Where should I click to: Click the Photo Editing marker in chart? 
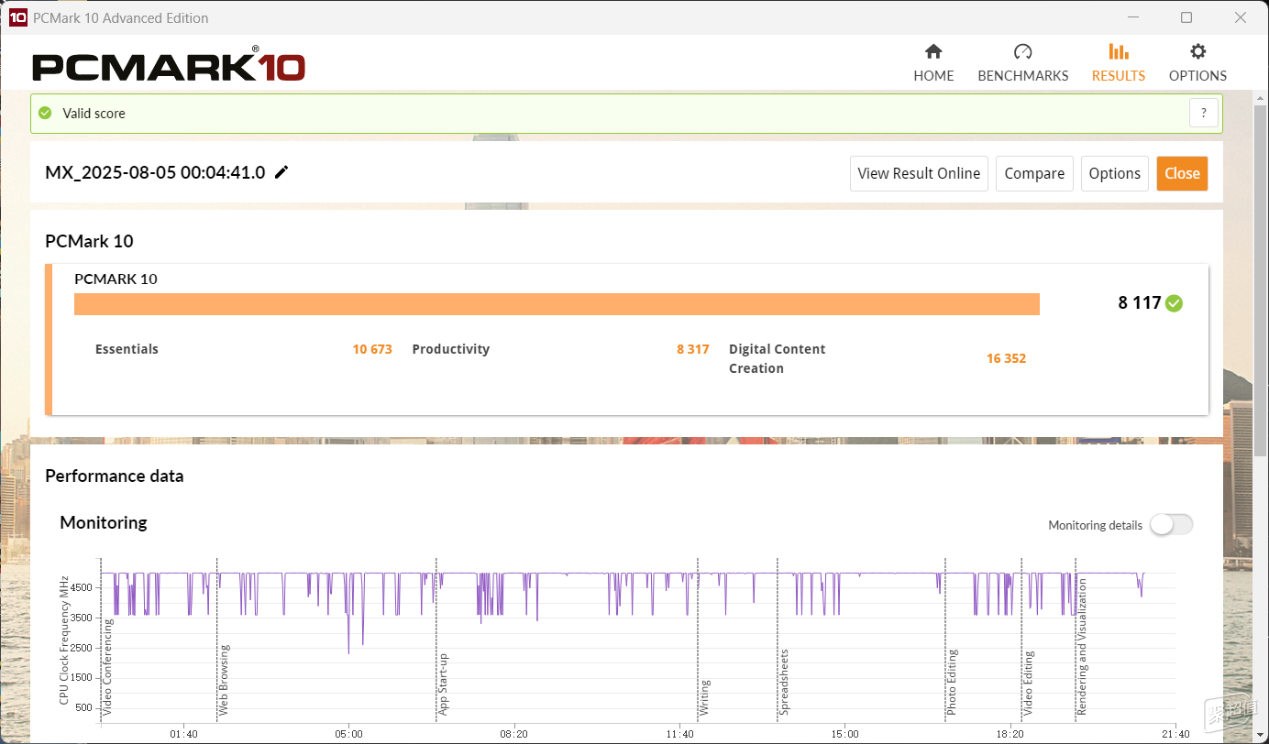952,683
